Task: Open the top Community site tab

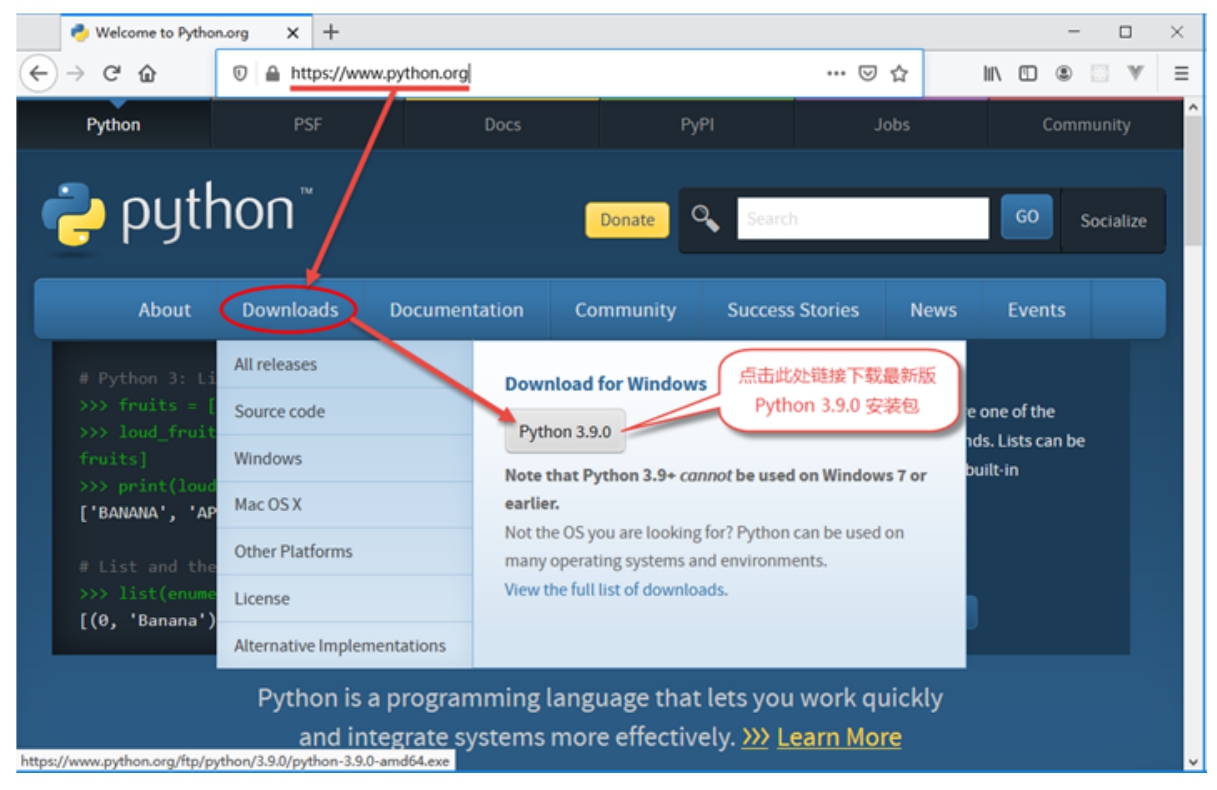Action: [x=1086, y=125]
